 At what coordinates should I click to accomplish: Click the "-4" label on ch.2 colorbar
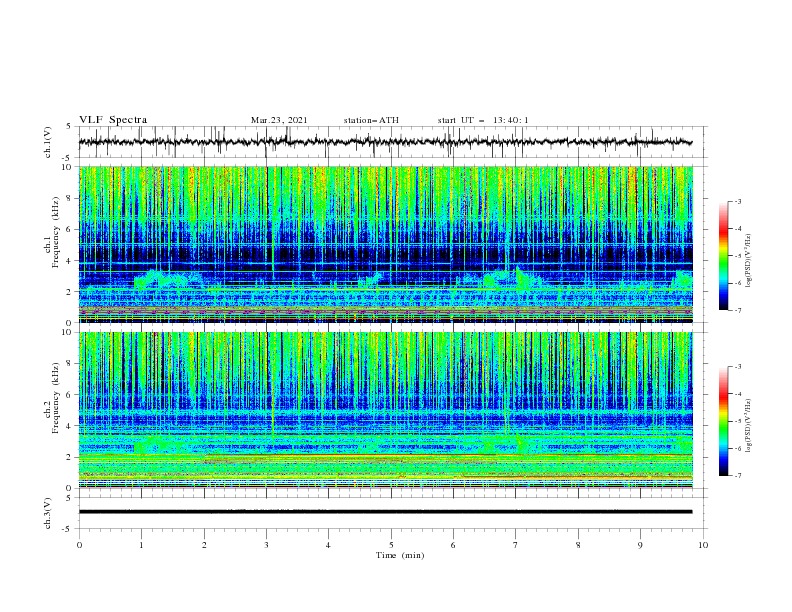(737, 394)
